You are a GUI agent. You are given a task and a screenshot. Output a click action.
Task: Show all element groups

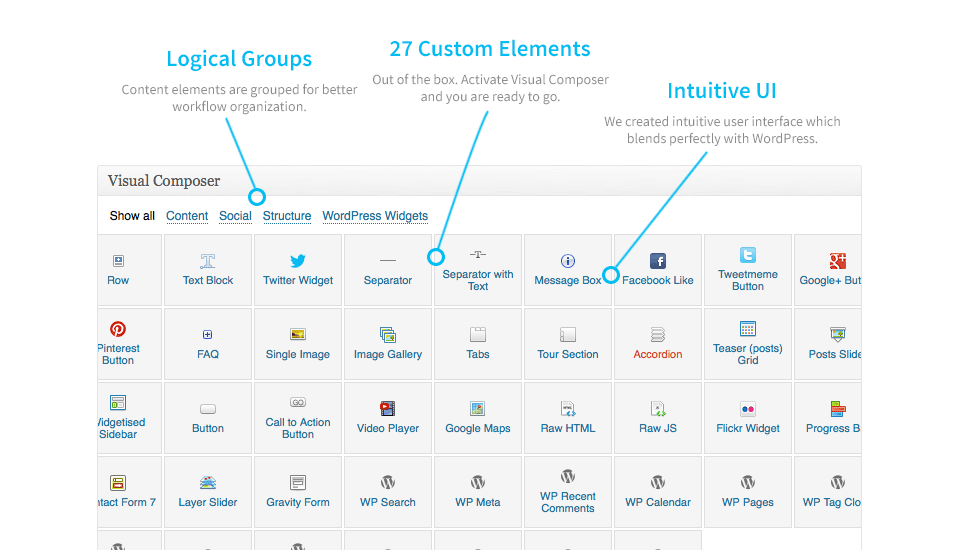point(132,216)
